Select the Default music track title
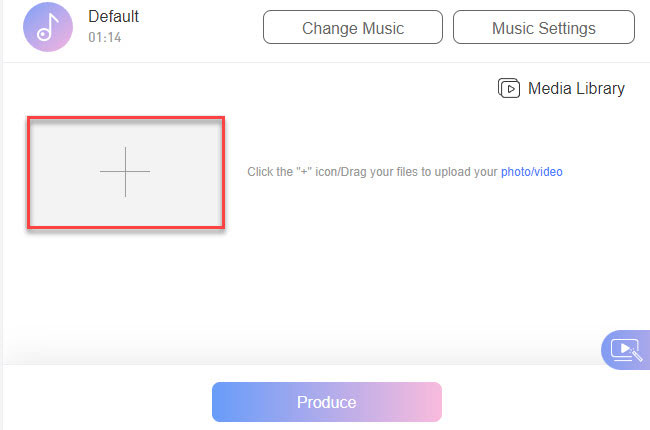 114,17
